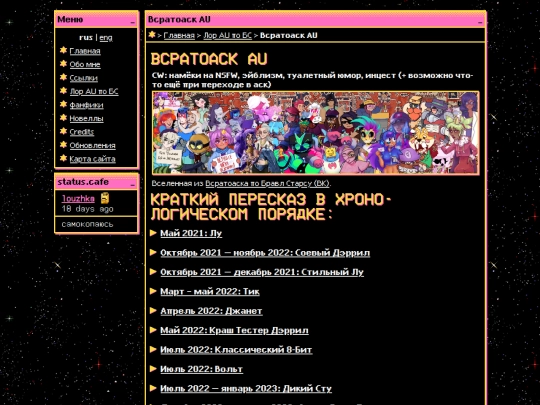Image resolution: width=540 pixels, height=405 pixels.
Task: Open Июль 2022: Вольт link
Action: click(x=201, y=369)
